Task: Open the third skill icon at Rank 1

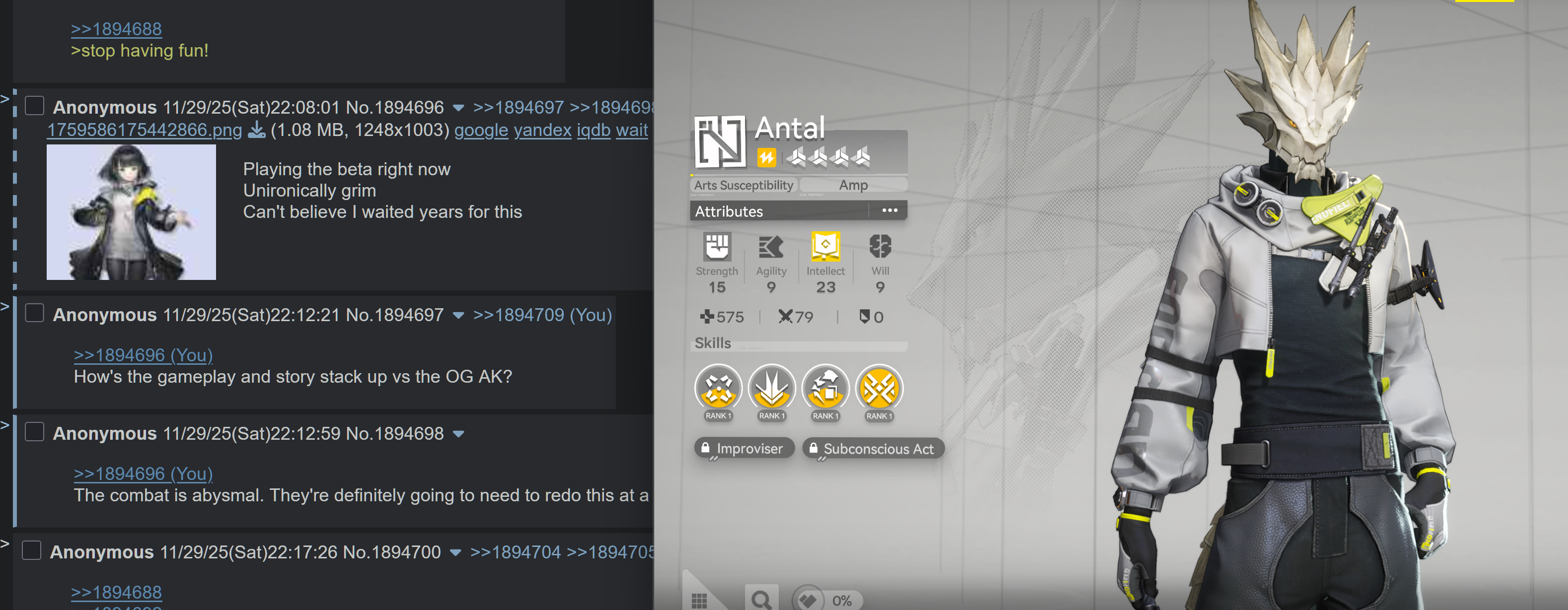Action: click(825, 388)
